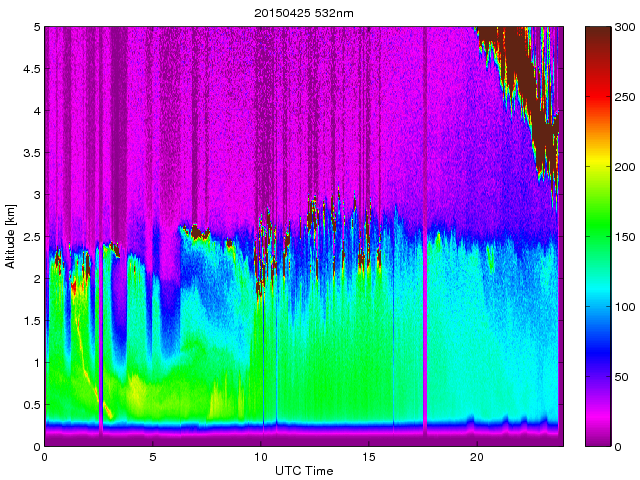Viewport: 640px width, 480px height.
Task: Click the y-axis tick label 4.5
Action: pyautogui.click(x=32, y=69)
